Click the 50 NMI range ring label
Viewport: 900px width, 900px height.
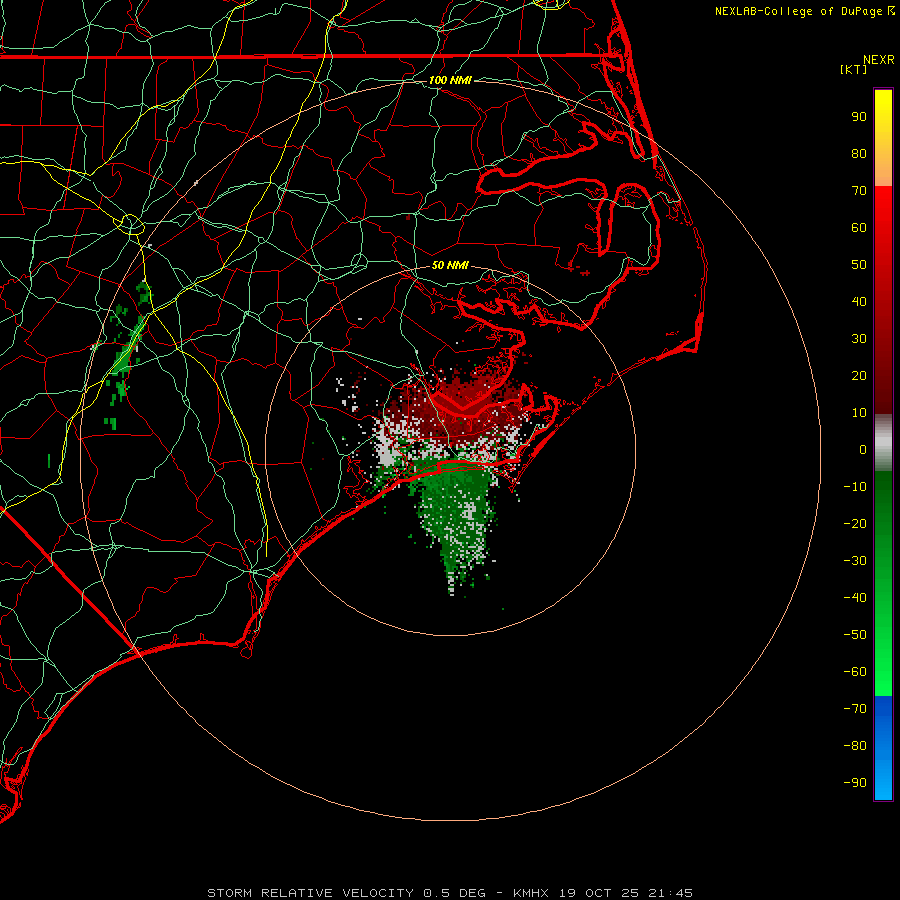[450, 265]
